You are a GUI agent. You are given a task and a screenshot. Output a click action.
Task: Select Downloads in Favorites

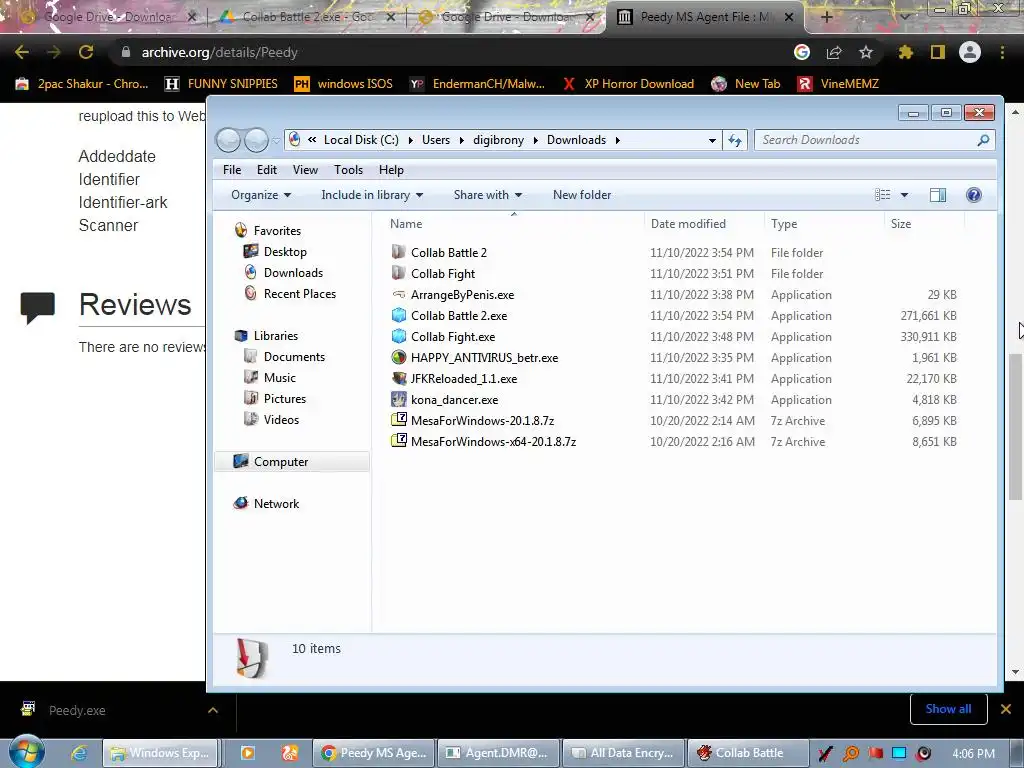(x=293, y=272)
